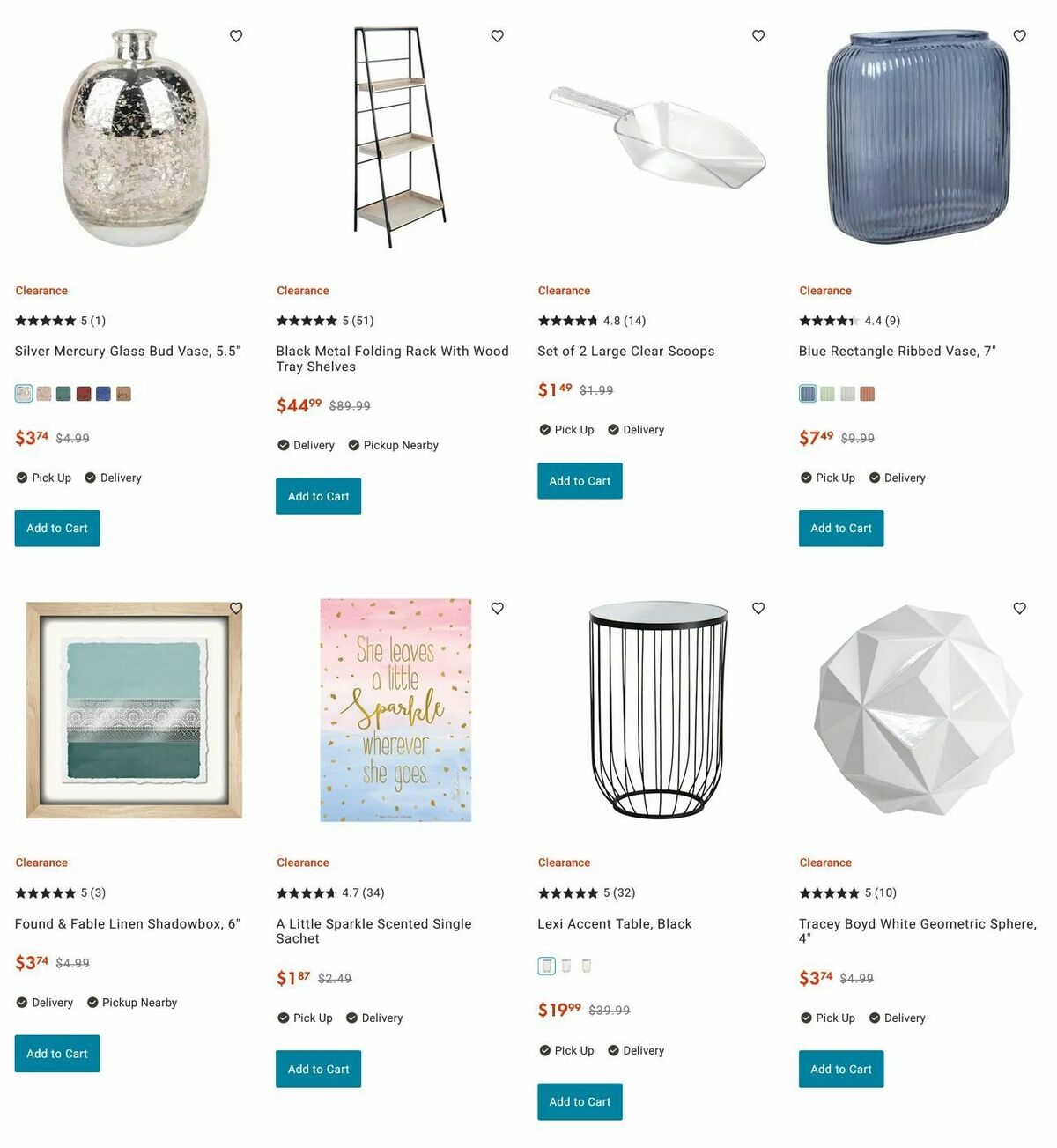Select the red swatch for Mercury Bud Vase

pos(84,394)
